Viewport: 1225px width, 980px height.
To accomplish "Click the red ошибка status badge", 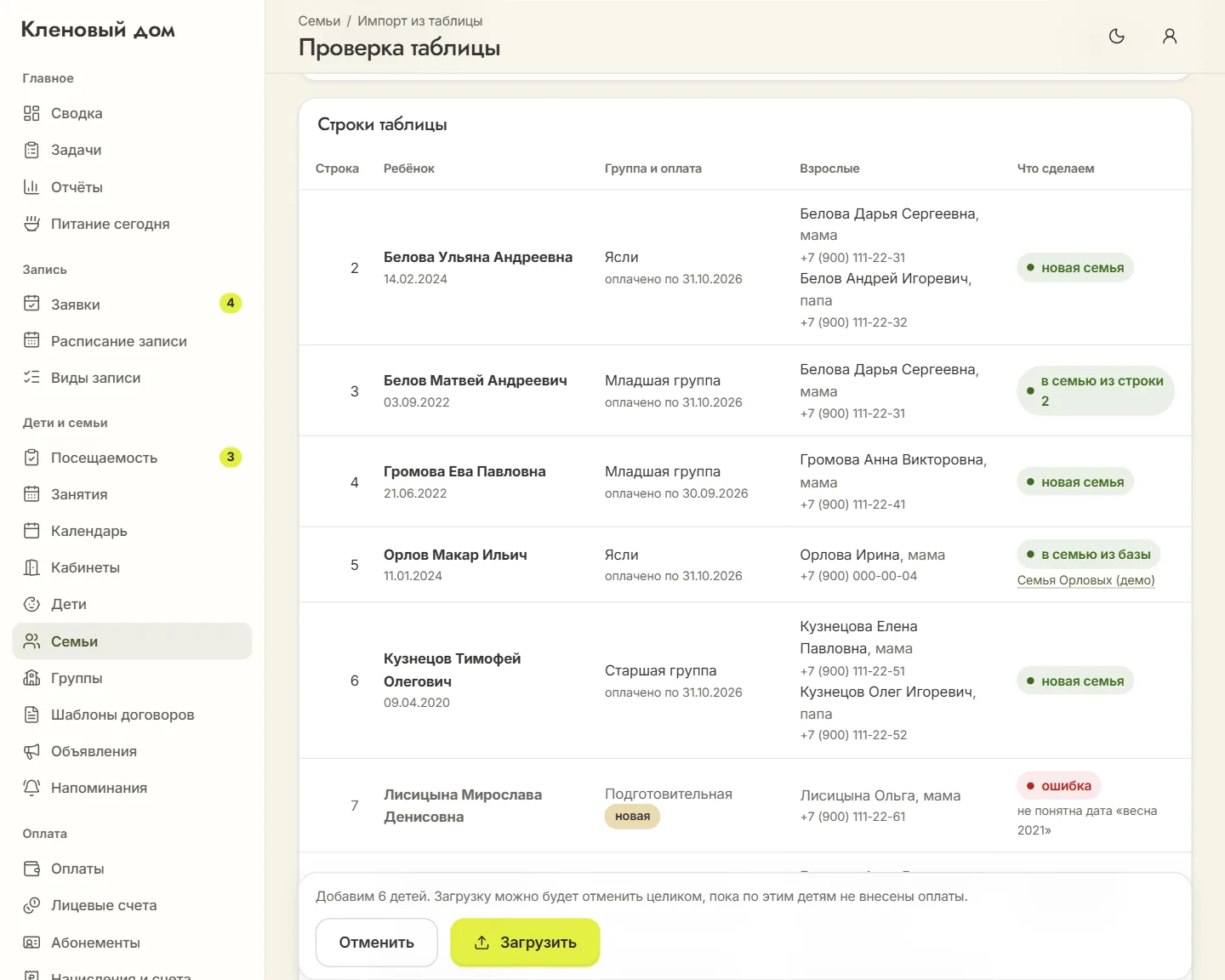I will point(1059,786).
